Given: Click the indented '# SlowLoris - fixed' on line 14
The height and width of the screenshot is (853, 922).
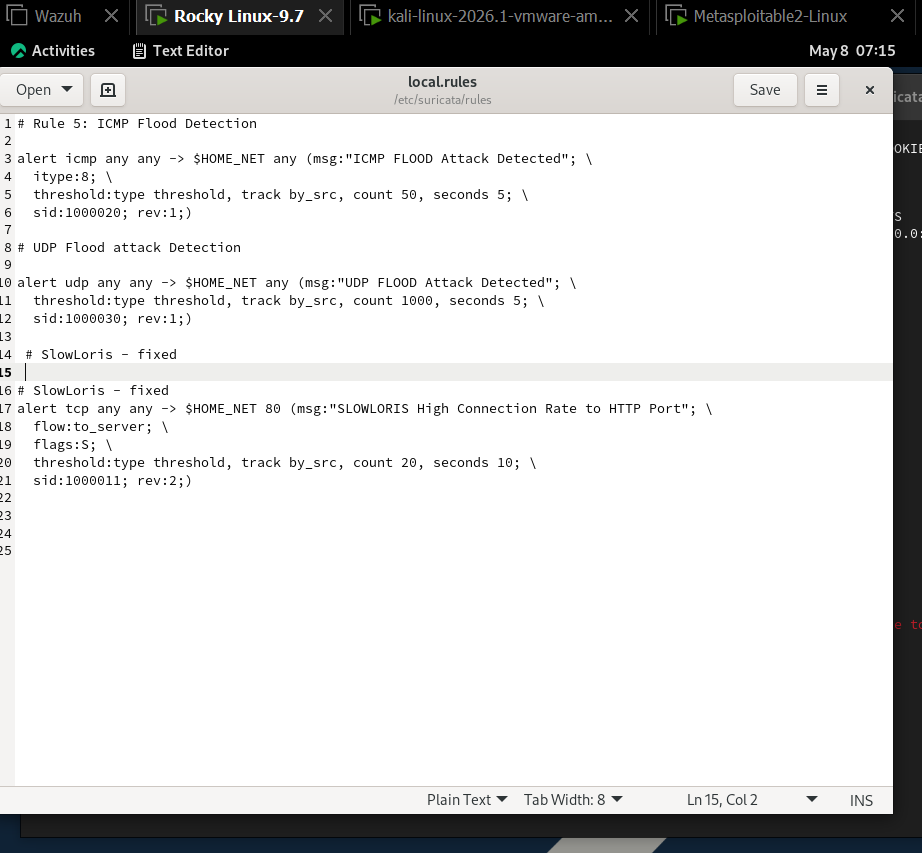Looking at the screenshot, I should coord(101,354).
